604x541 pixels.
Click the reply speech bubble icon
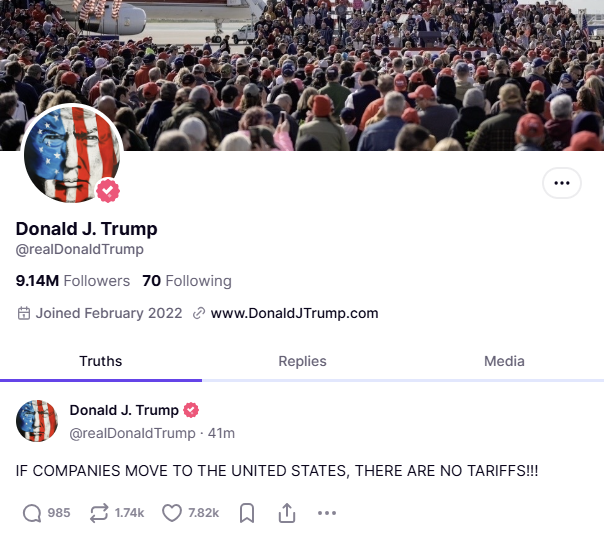(32, 513)
